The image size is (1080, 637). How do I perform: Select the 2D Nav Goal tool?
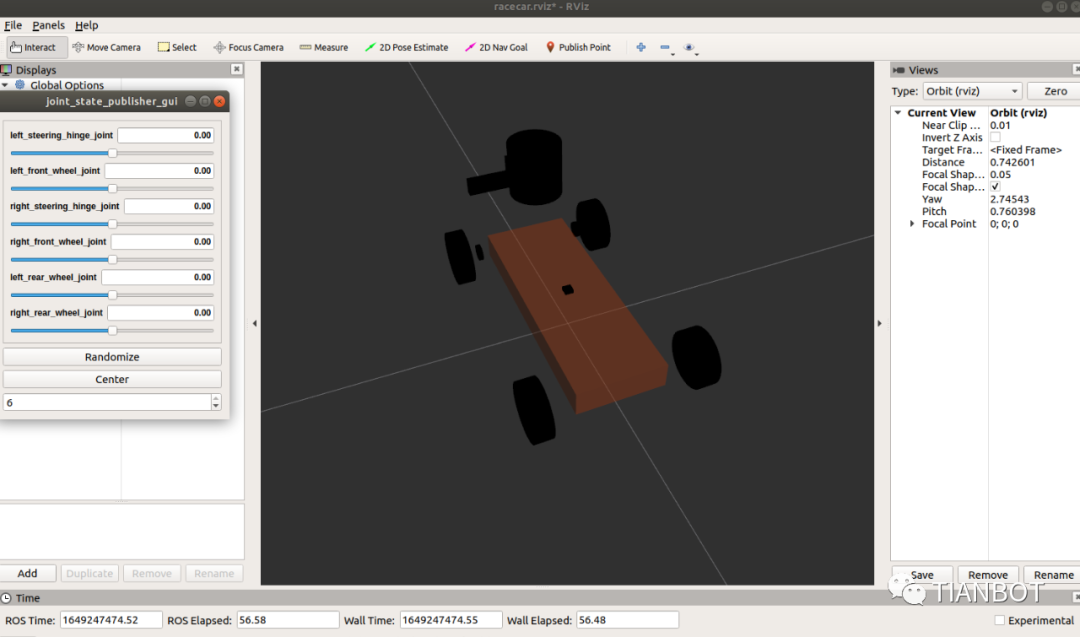point(496,48)
